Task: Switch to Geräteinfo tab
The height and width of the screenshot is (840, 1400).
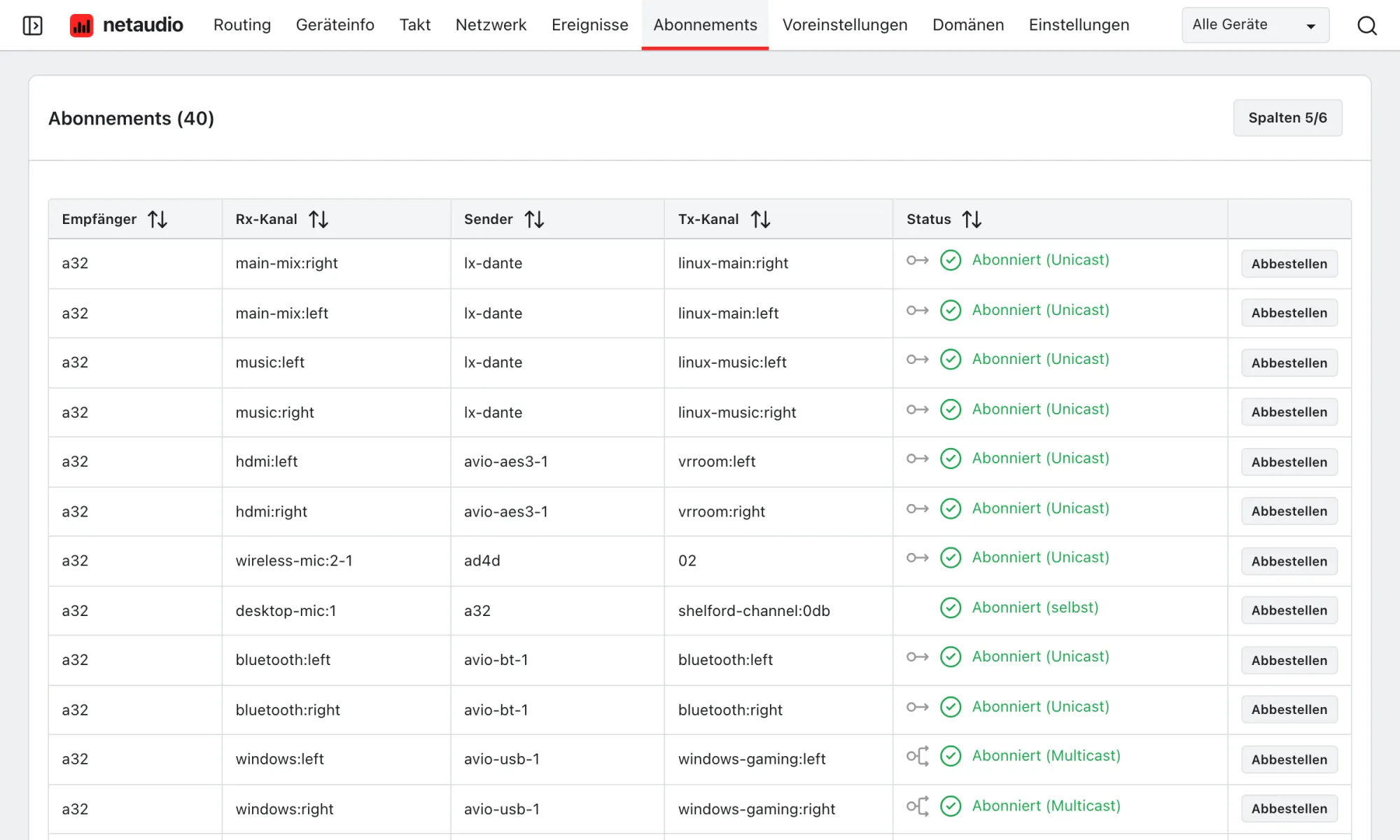Action: tap(335, 25)
